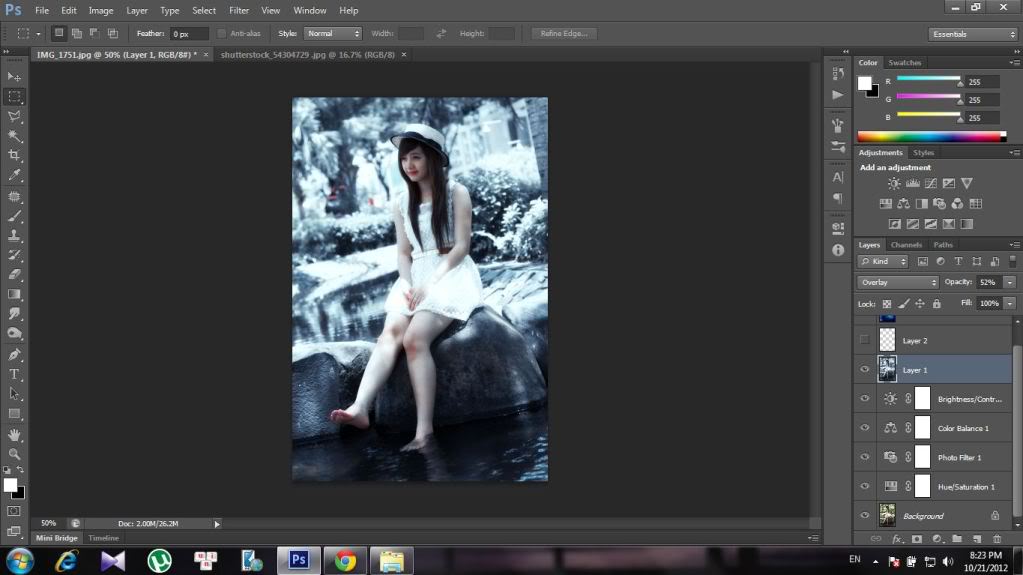Add a Curves adjustment from Adjustments panel
Image resolution: width=1023 pixels, height=575 pixels.
pyautogui.click(x=930, y=183)
